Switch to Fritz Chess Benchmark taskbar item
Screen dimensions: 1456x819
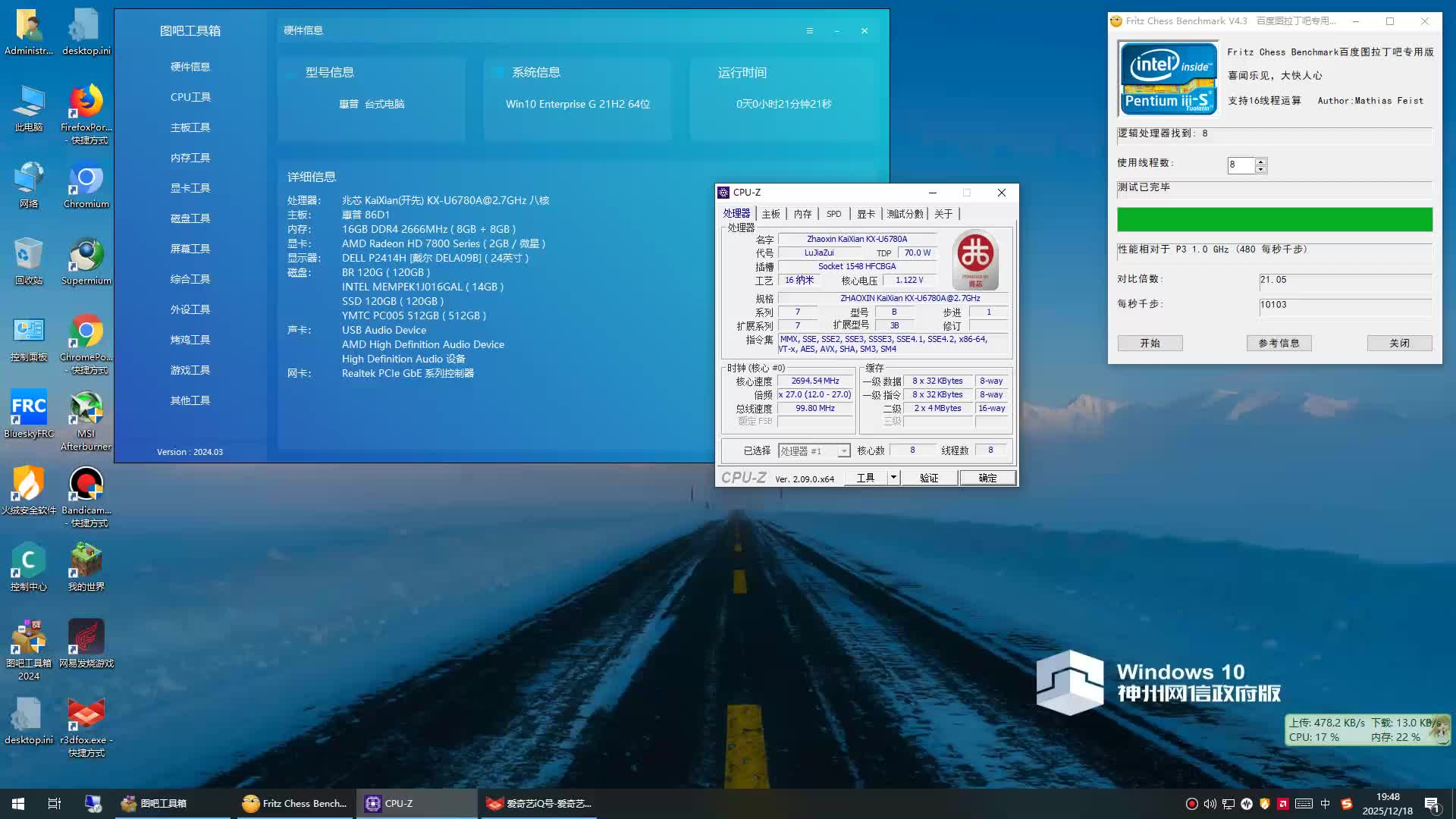pos(295,804)
